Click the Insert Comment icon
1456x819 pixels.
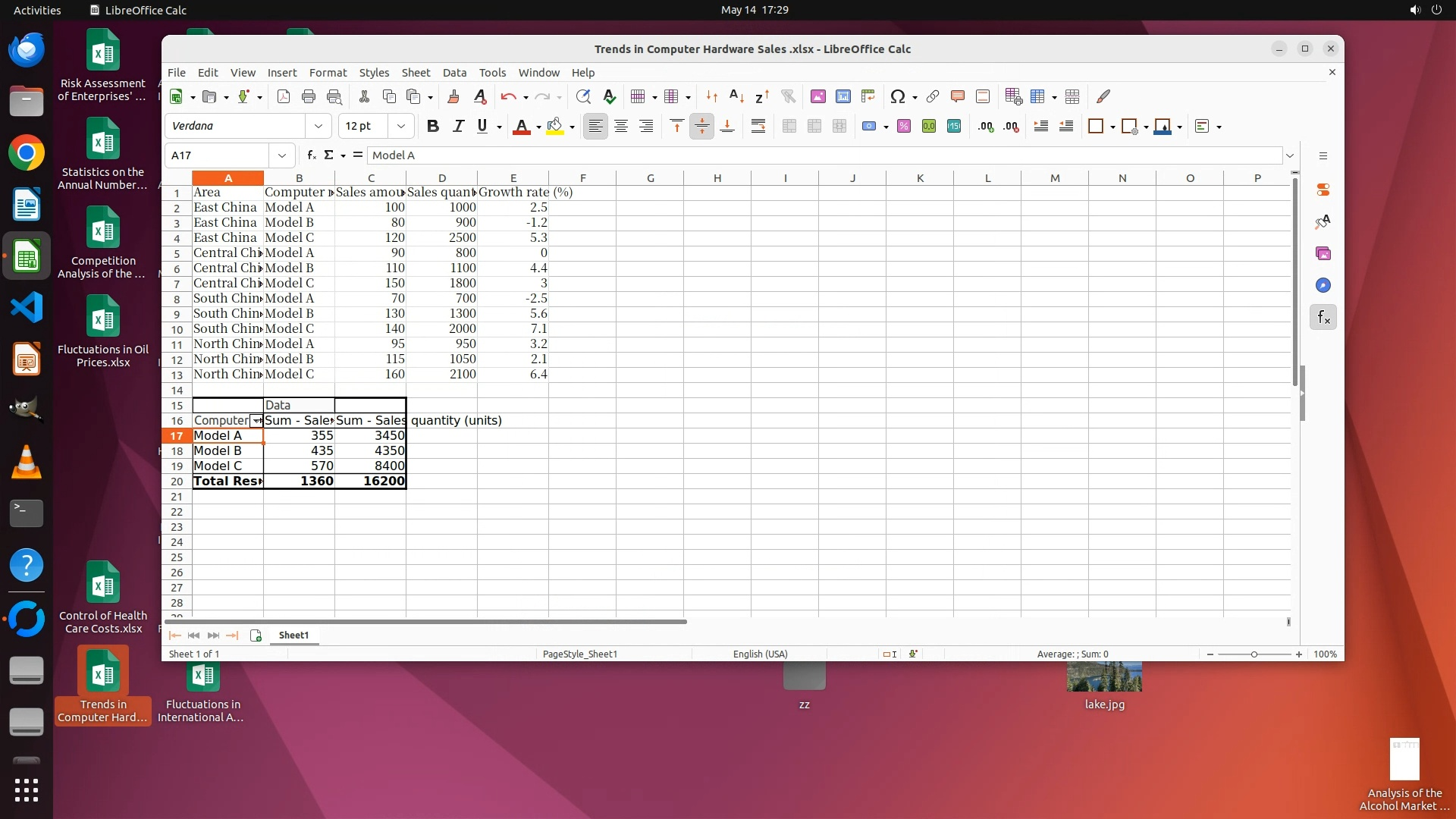pos(958,96)
